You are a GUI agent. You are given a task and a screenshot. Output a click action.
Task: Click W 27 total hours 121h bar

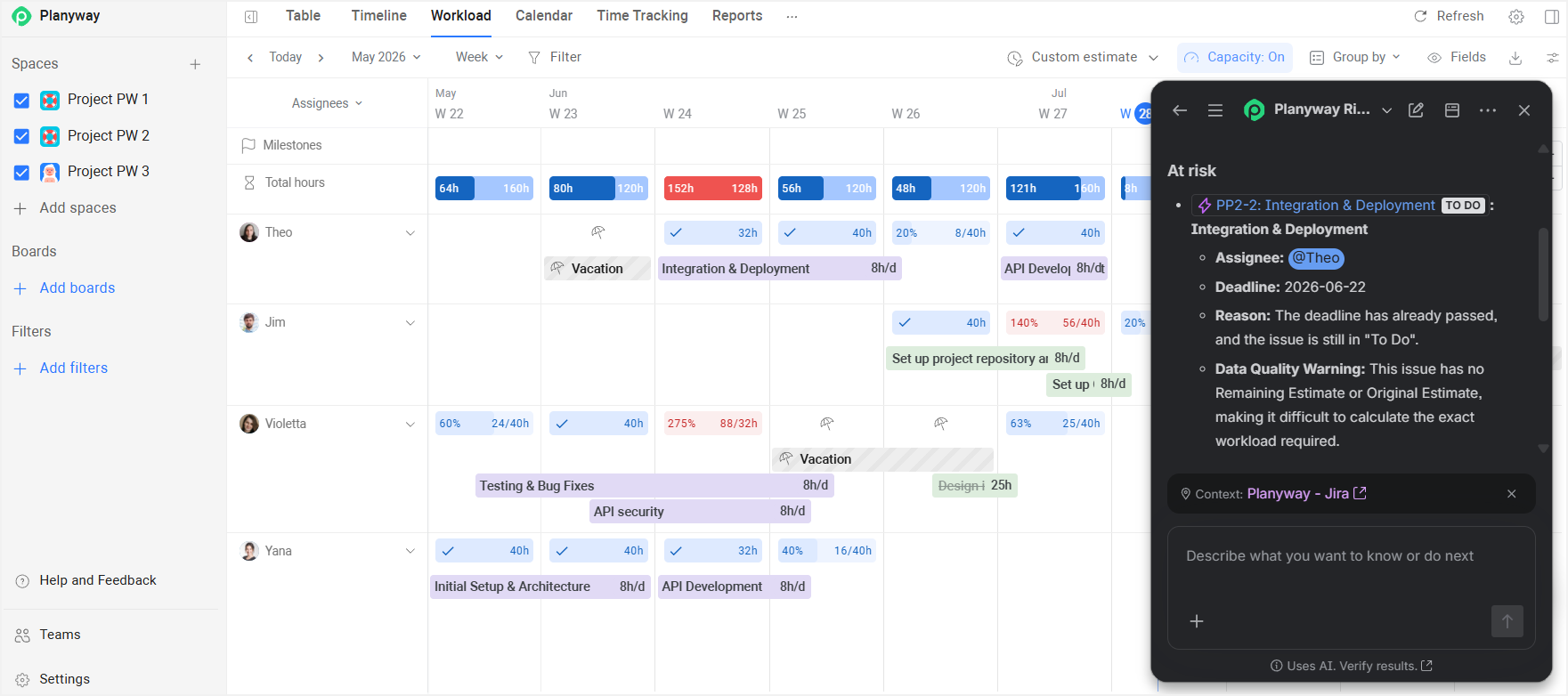click(x=1055, y=188)
